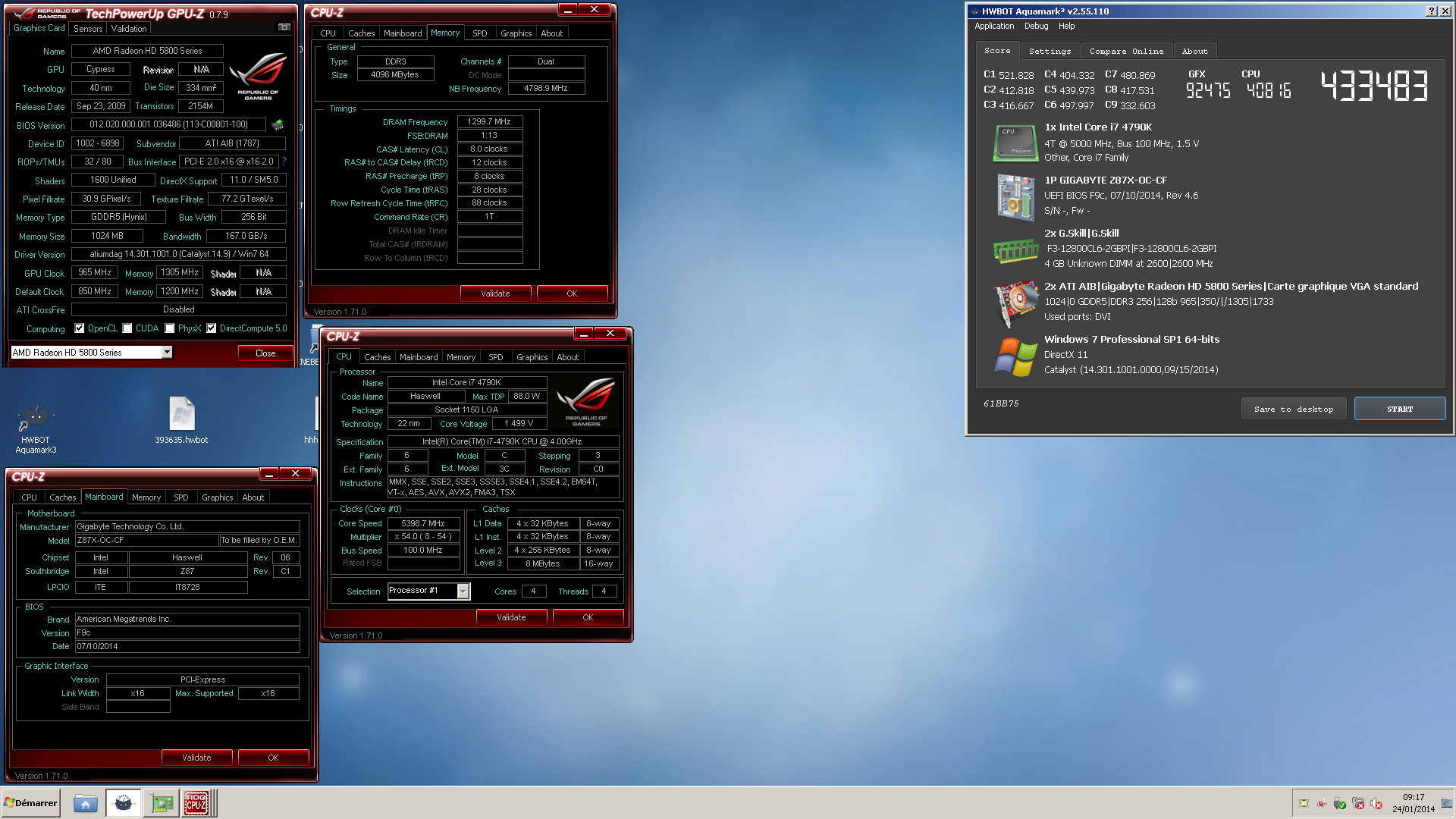Click the graphics card icon in Aquamark
Viewport: 1456px width, 819px height.
click(1015, 303)
